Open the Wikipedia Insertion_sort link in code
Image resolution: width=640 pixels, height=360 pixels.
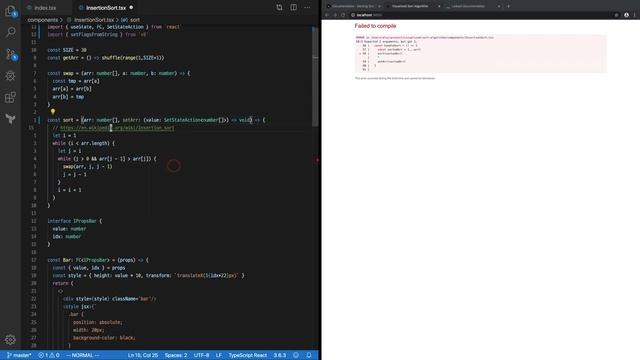click(x=117, y=128)
